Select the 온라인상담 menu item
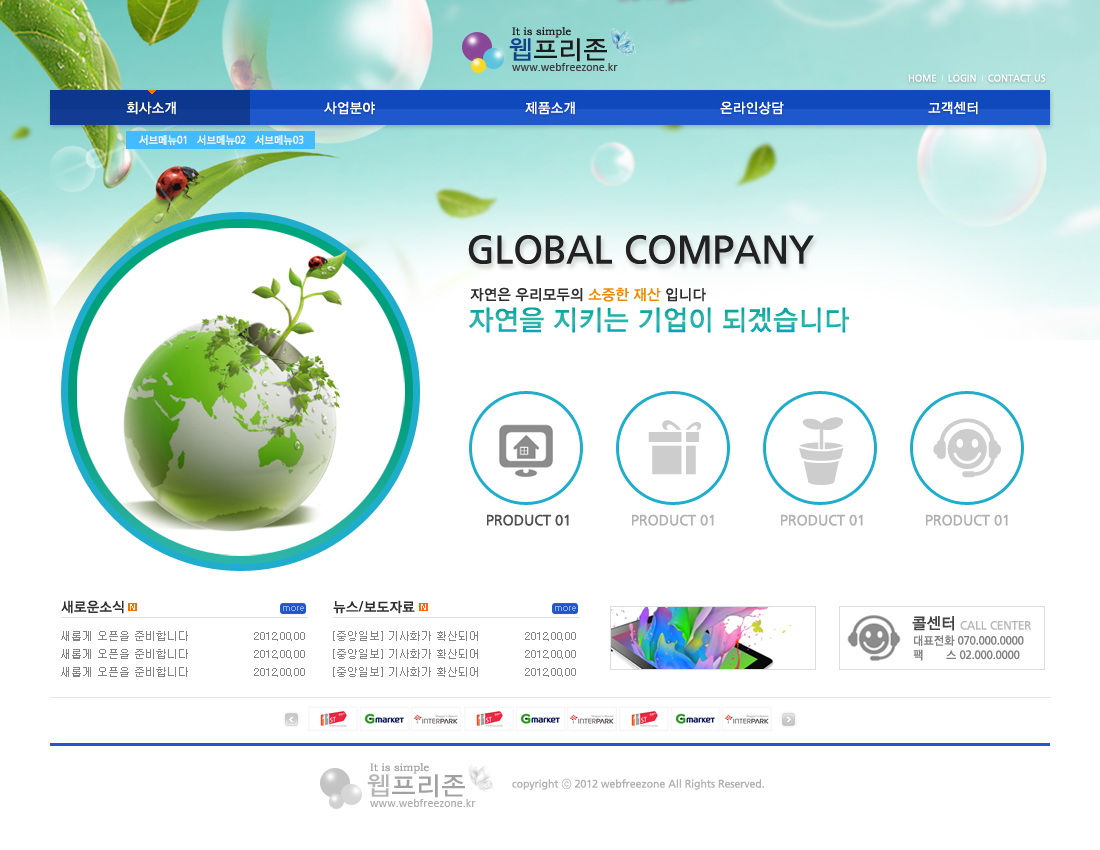Viewport: 1100px width, 850px height. 751,108
